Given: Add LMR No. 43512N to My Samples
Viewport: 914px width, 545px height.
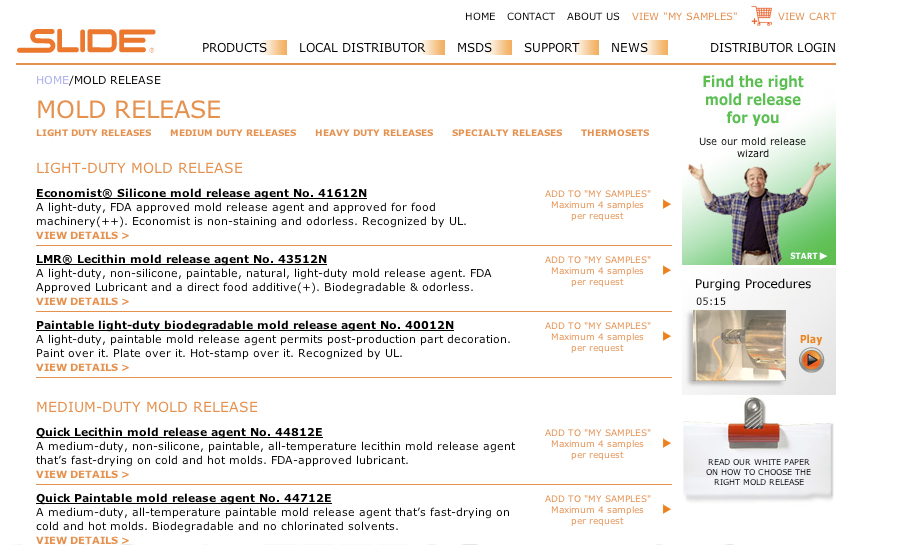Looking at the screenshot, I should tap(597, 259).
